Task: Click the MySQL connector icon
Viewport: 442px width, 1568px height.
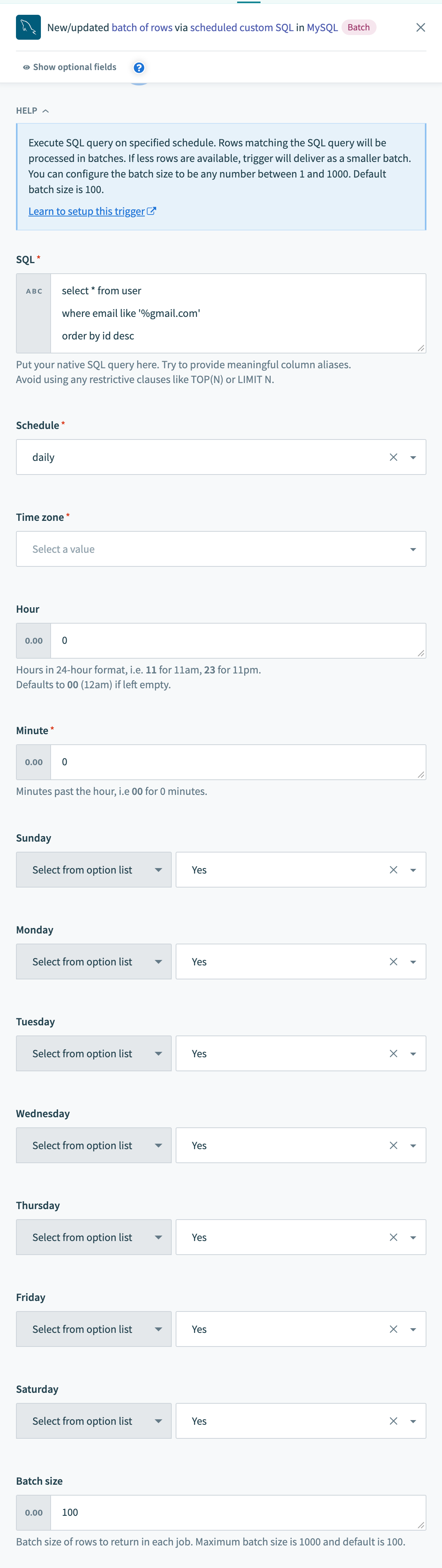Action: pos(28,27)
